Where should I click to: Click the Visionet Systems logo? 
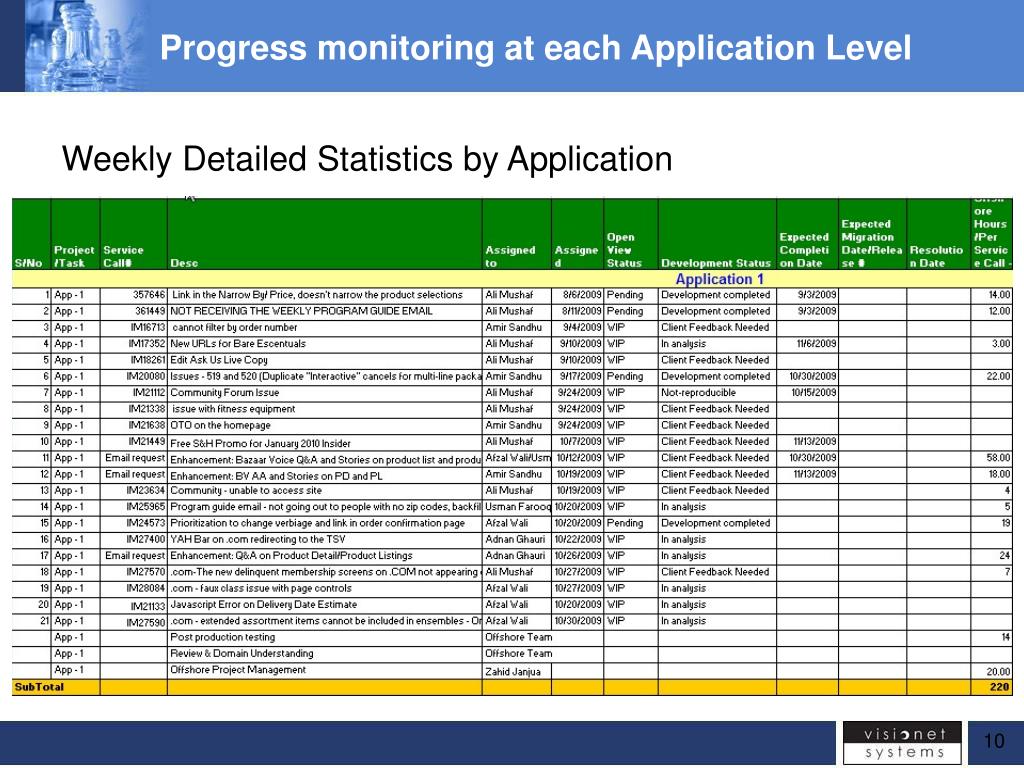902,743
